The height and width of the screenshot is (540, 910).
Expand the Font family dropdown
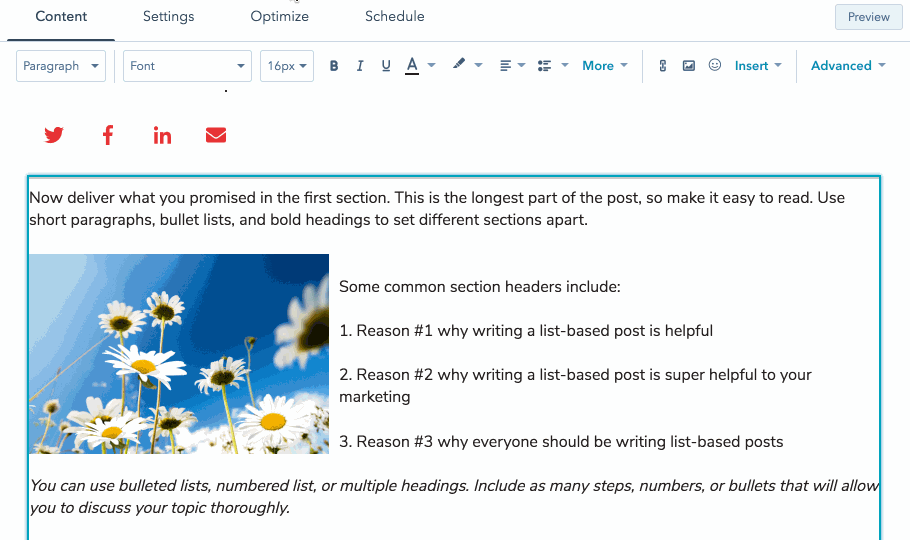pyautogui.click(x=187, y=66)
